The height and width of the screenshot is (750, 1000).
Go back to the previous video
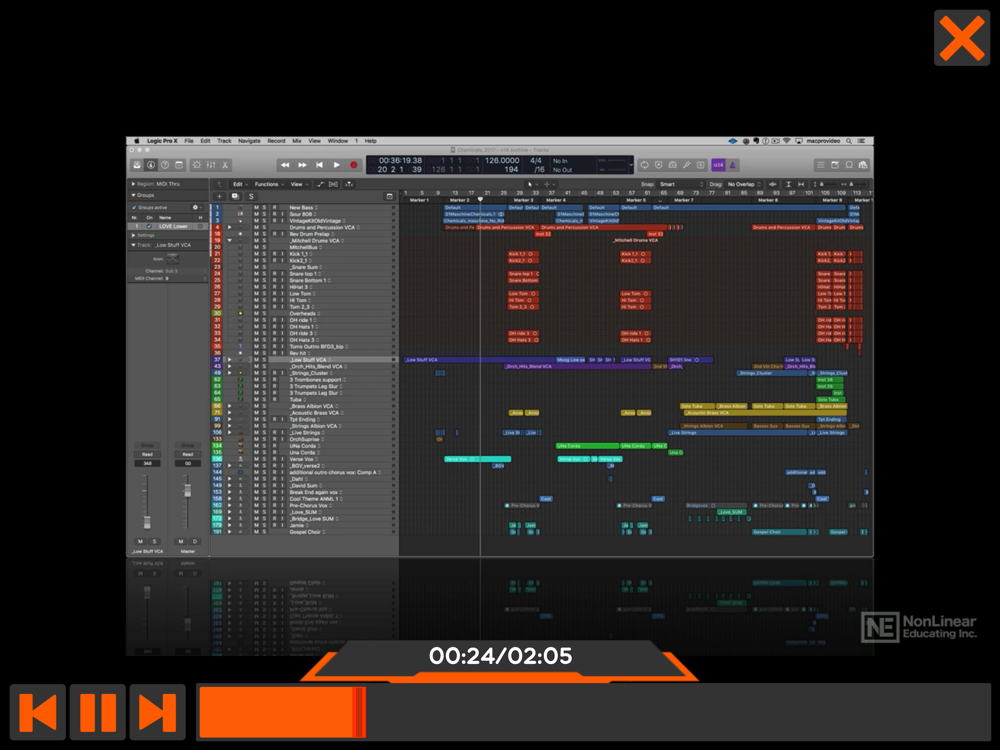[38, 712]
